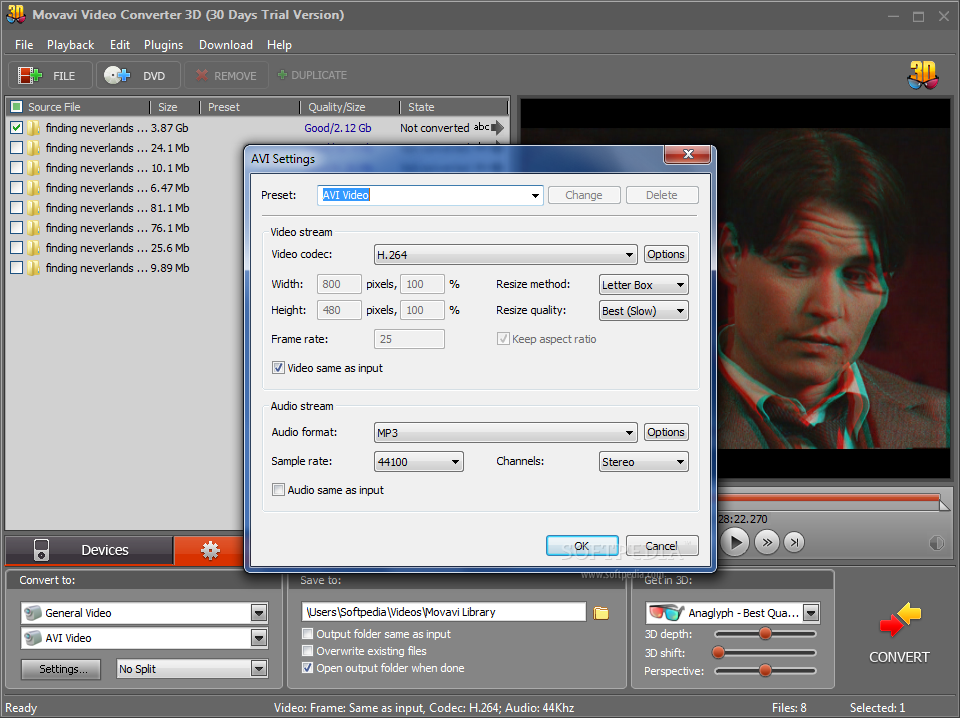Image resolution: width=960 pixels, height=718 pixels.
Task: Click the big CONVERT arrows icon
Action: click(x=900, y=619)
